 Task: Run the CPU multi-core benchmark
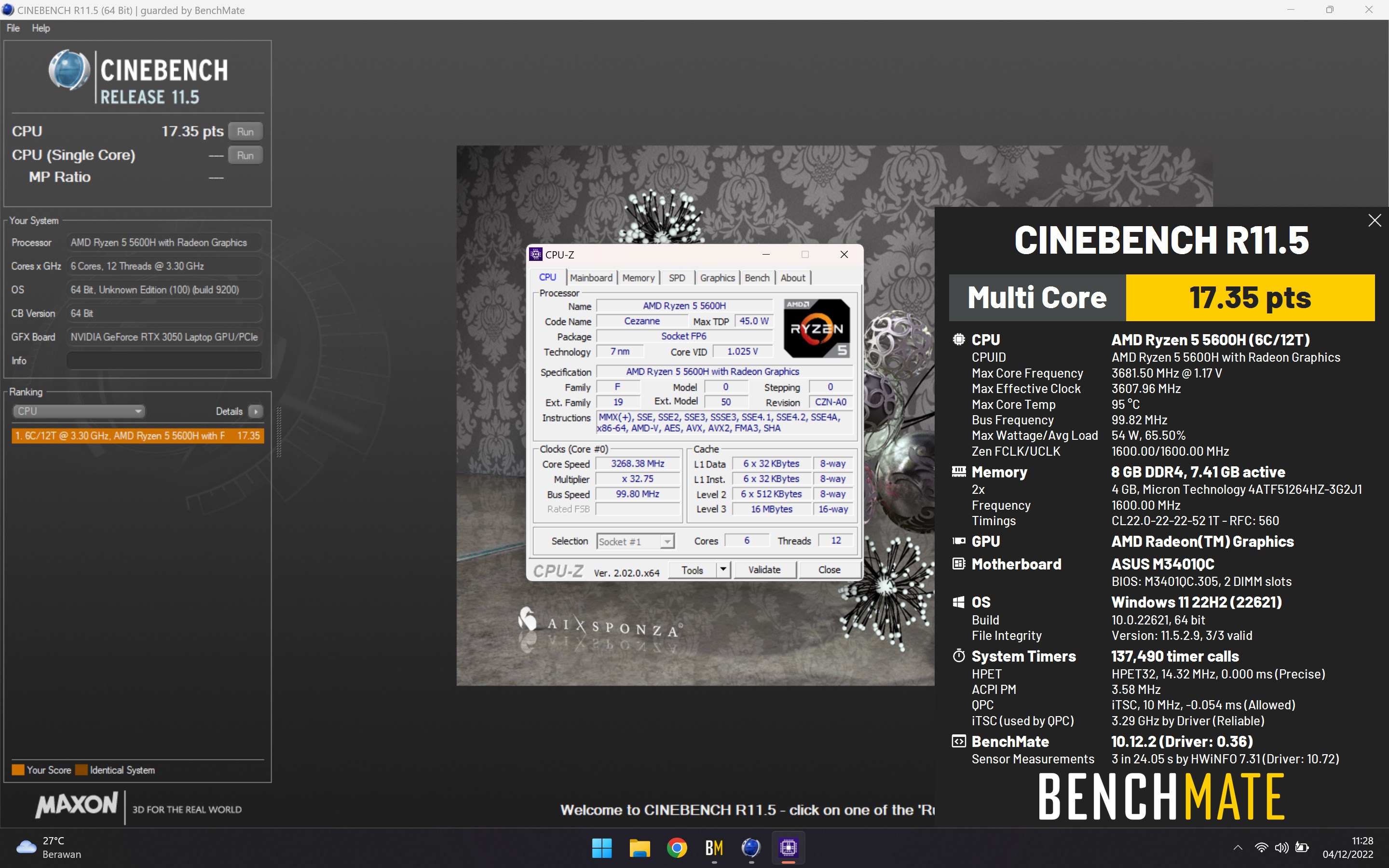pos(245,132)
